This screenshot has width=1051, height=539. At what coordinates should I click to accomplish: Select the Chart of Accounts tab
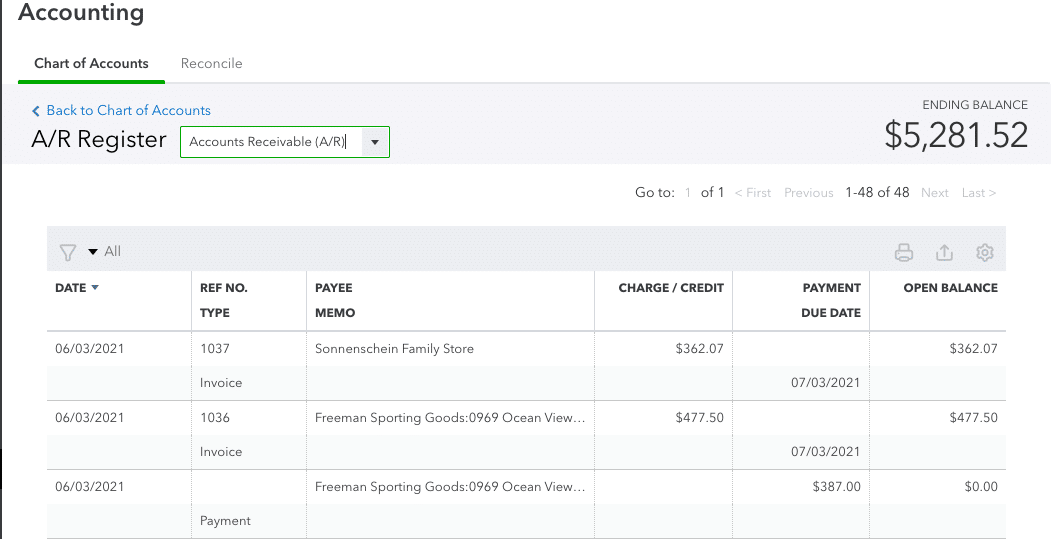(x=91, y=63)
